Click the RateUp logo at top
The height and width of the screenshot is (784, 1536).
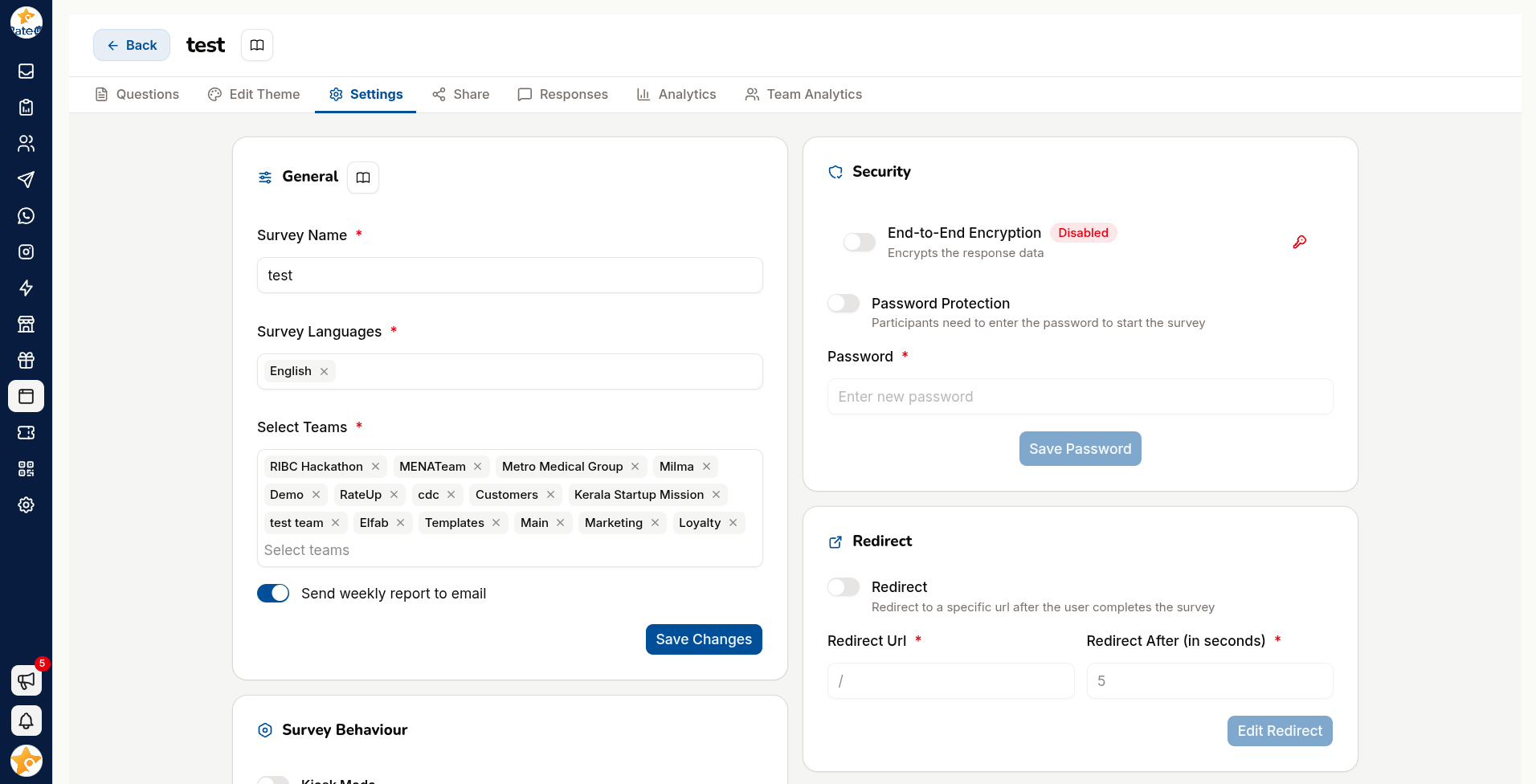coord(26,22)
